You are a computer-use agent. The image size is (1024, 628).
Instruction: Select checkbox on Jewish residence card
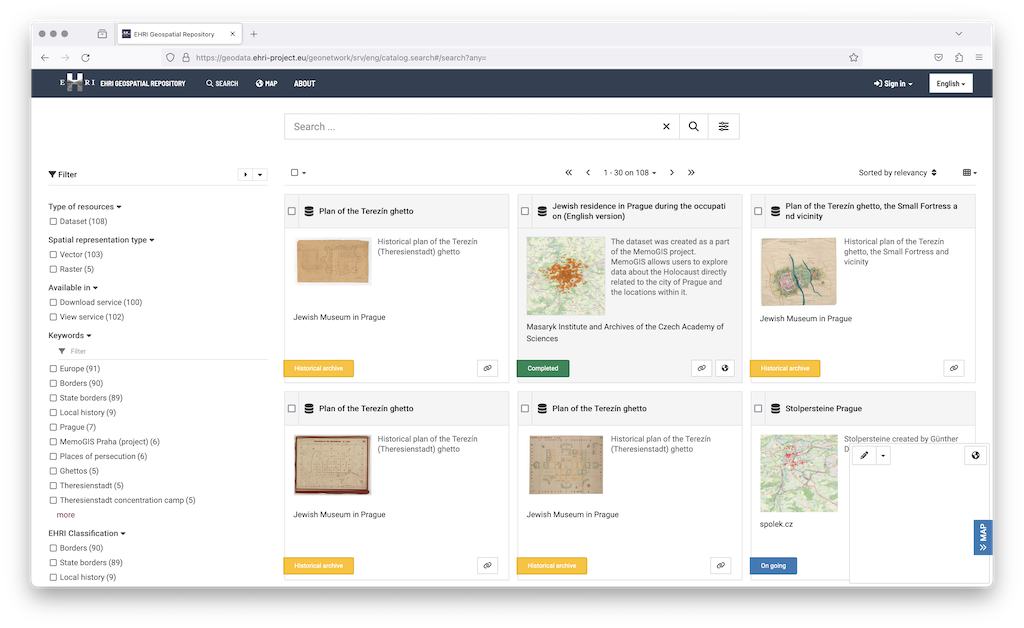tap(525, 211)
